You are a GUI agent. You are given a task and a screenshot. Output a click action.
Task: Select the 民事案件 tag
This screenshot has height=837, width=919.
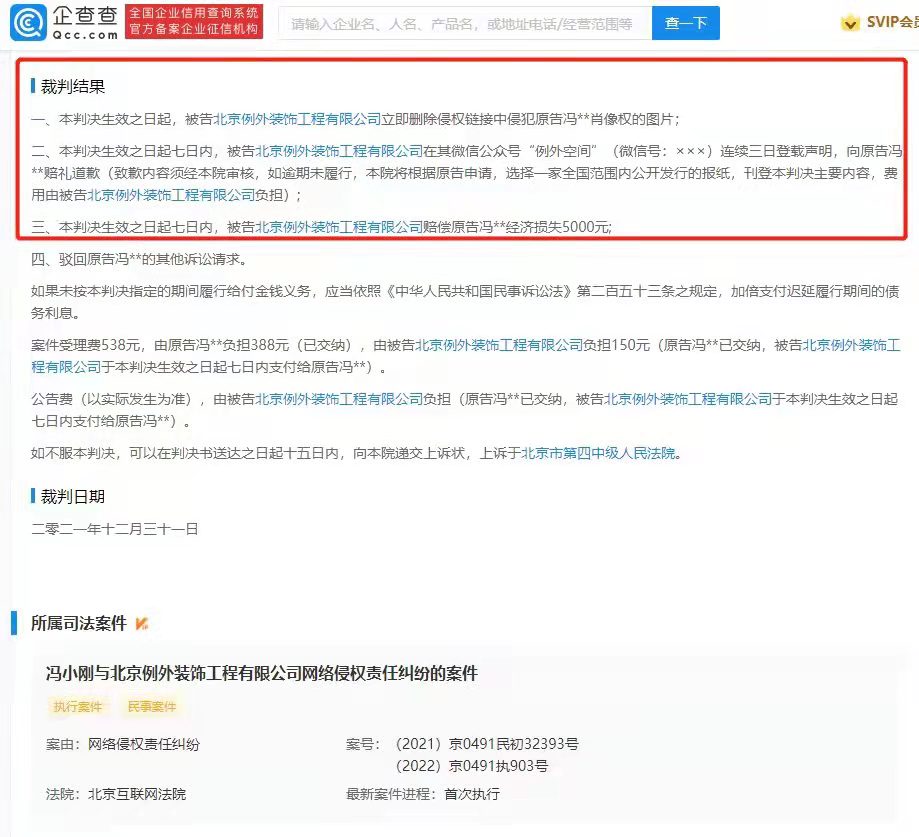(x=152, y=706)
